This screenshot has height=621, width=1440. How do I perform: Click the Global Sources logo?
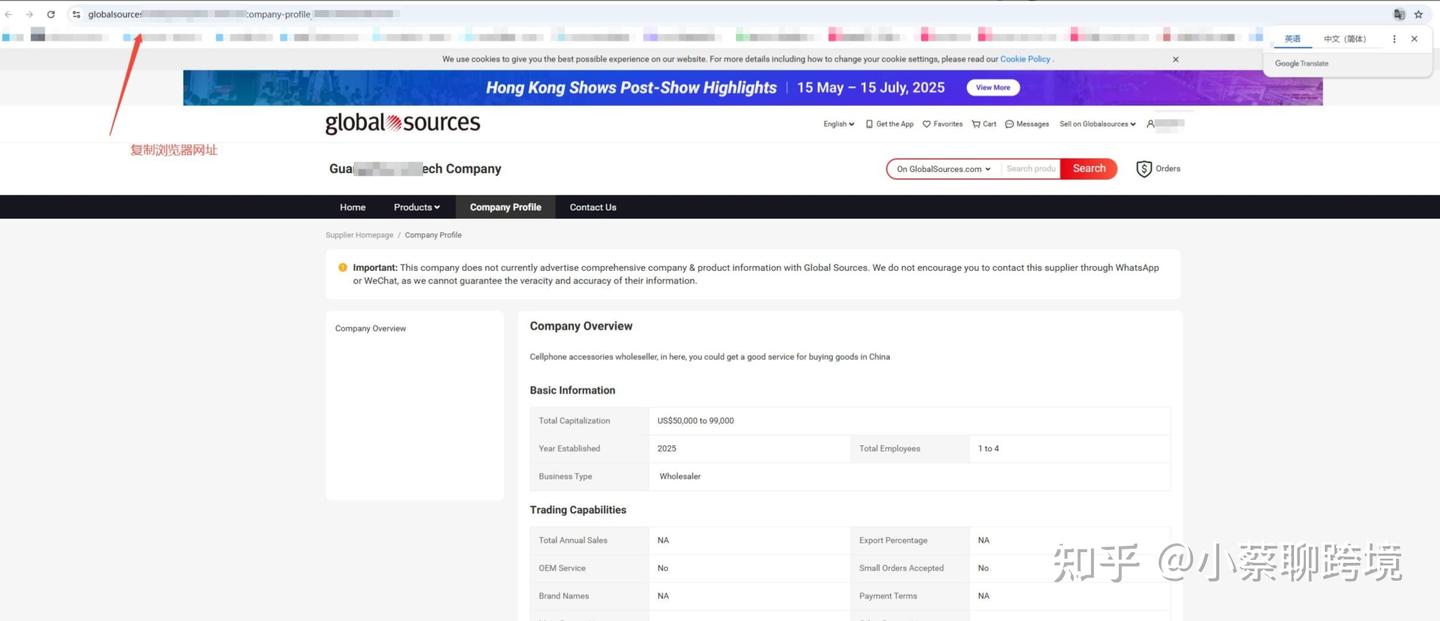coord(402,122)
